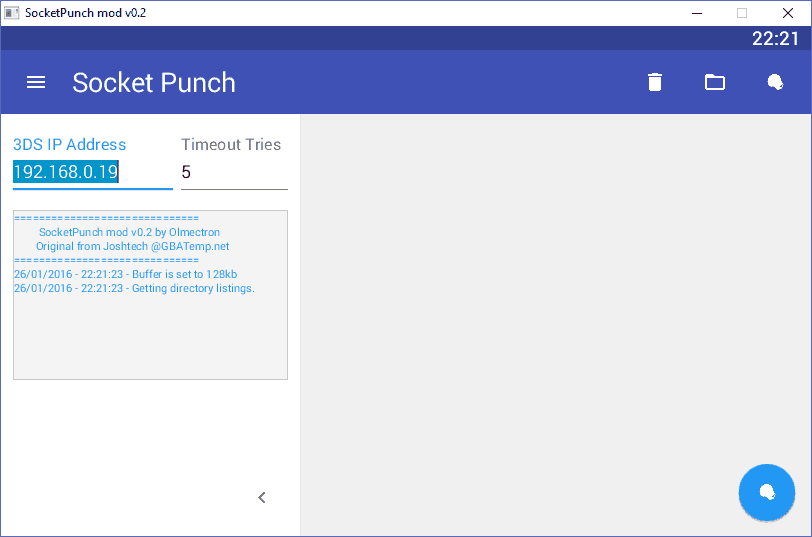The image size is (812, 537).
Task: Click the empty gray file listing panel
Action: point(556,325)
